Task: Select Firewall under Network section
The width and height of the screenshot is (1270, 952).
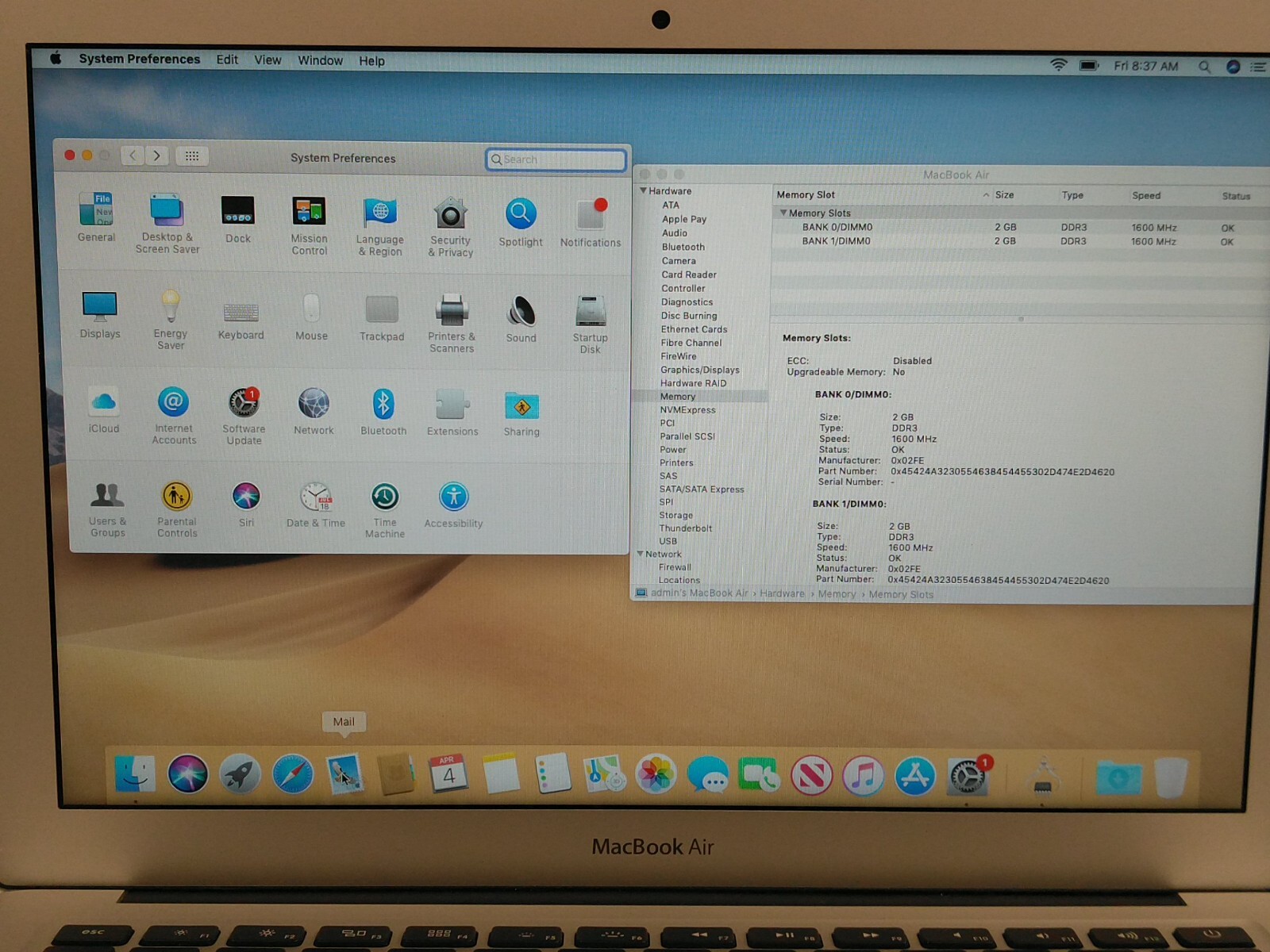Action: click(x=675, y=567)
